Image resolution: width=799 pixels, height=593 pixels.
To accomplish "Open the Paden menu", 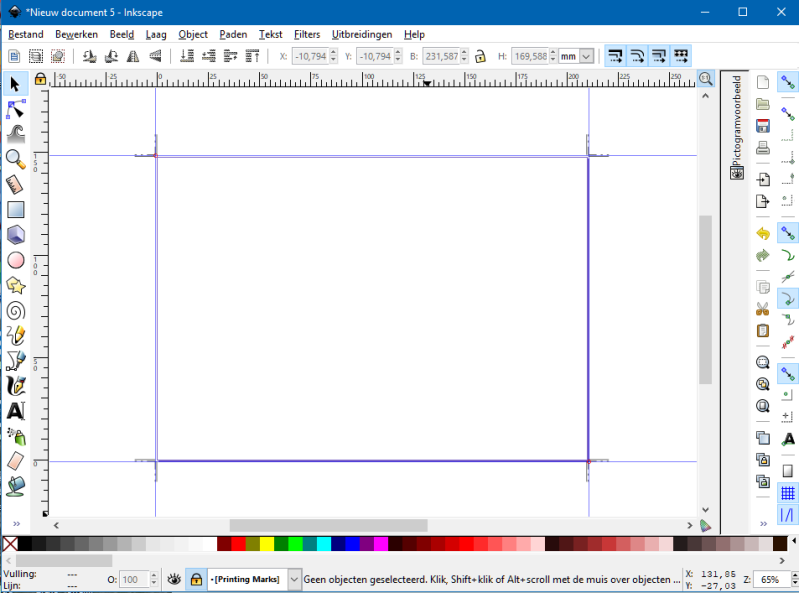I will click(x=233, y=34).
